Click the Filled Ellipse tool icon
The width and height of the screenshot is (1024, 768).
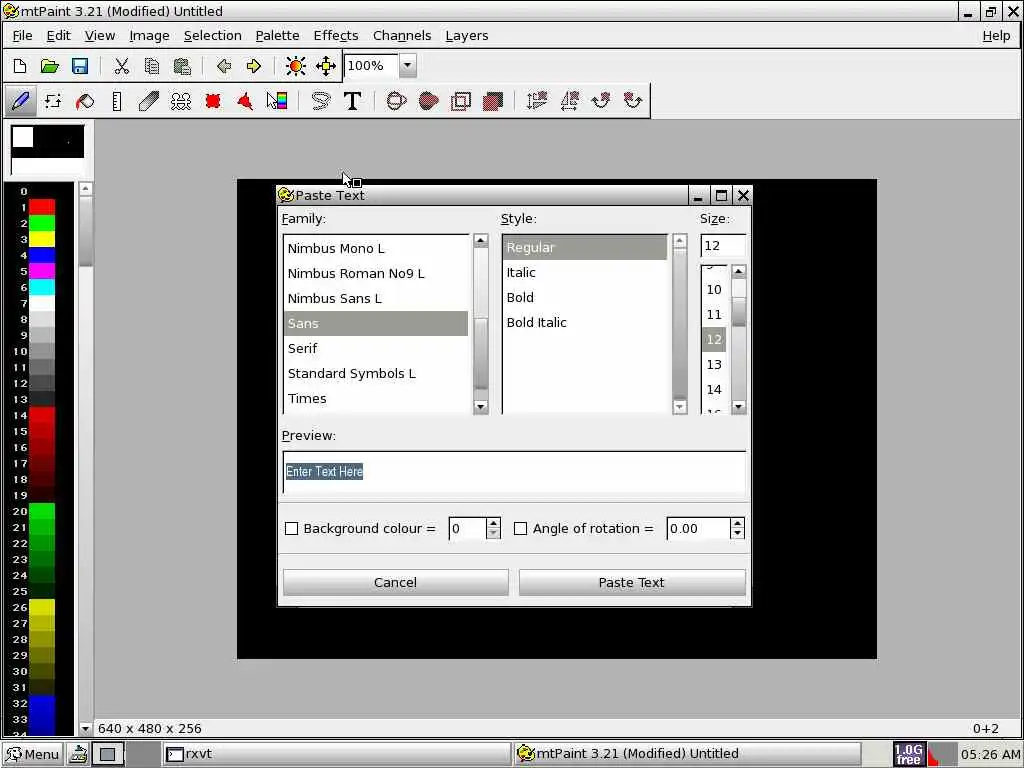pos(428,101)
